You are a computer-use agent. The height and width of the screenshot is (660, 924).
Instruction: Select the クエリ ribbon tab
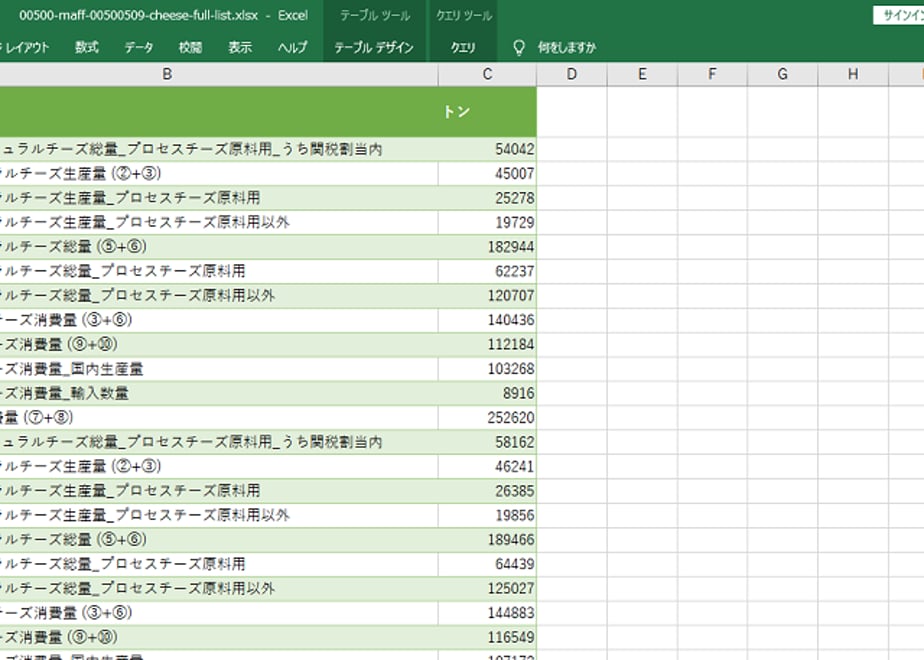pyautogui.click(x=463, y=48)
